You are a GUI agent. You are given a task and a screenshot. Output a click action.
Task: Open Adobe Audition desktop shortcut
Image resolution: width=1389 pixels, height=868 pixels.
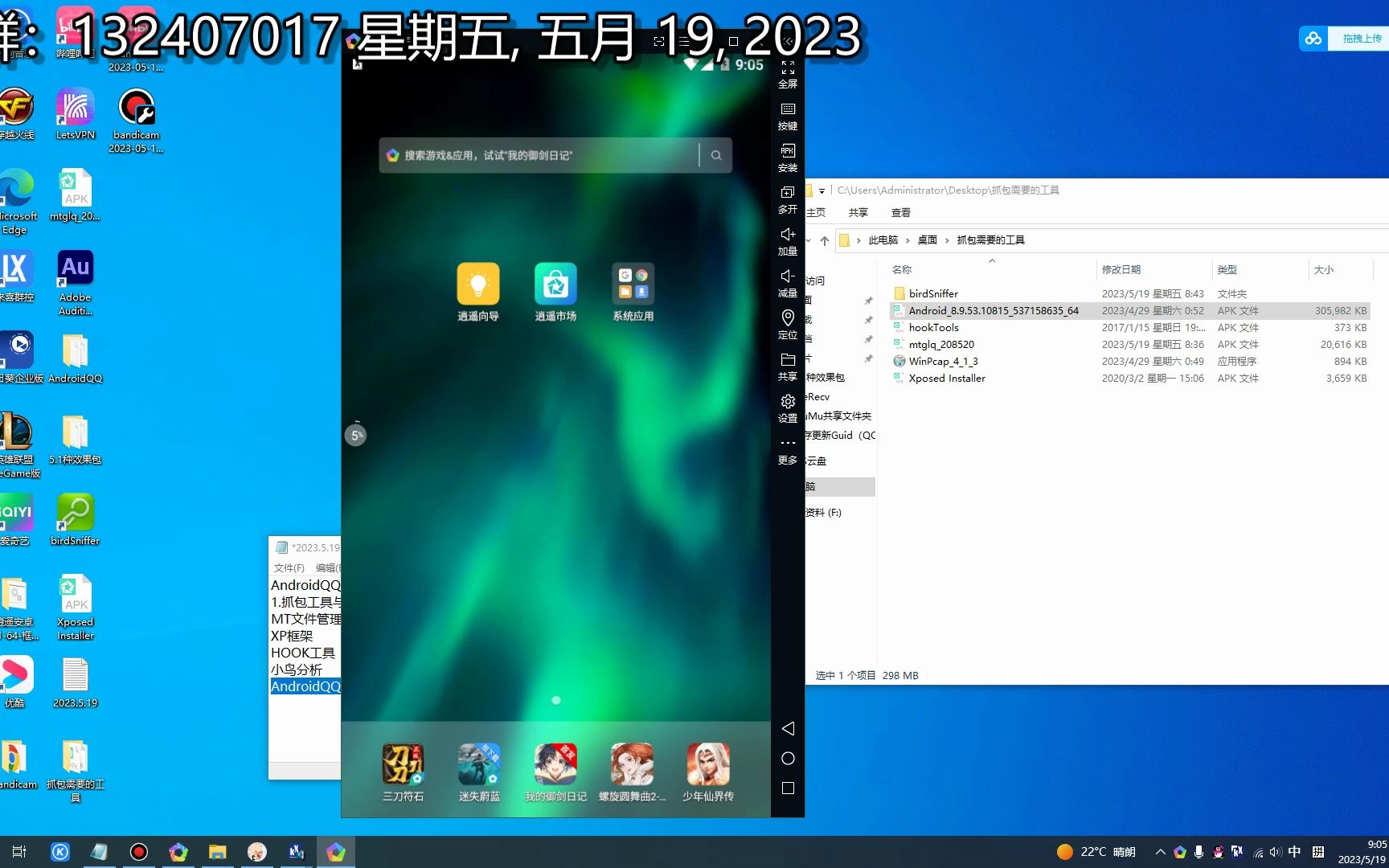pos(75,282)
